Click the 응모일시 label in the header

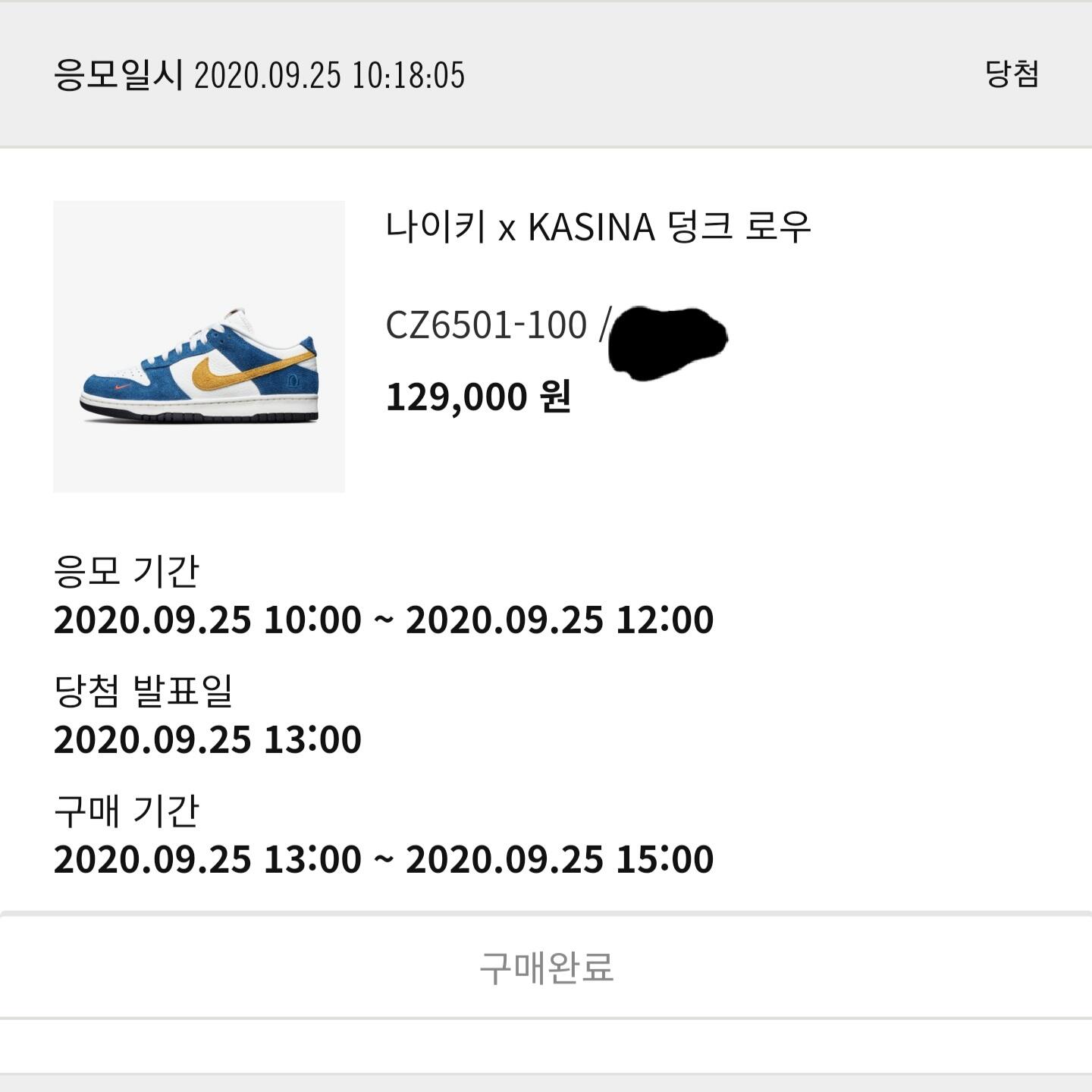tap(118, 75)
